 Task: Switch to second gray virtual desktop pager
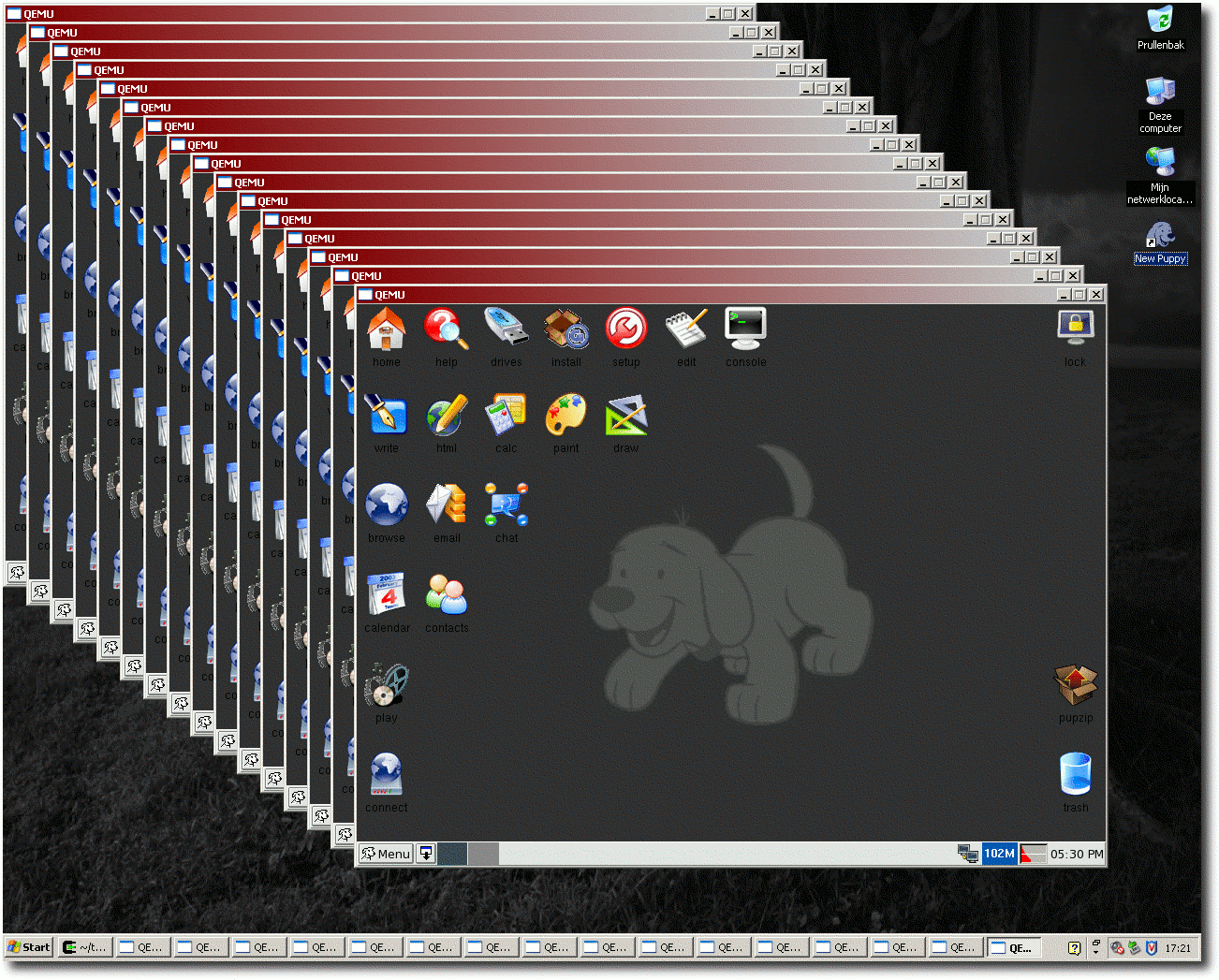tap(483, 854)
